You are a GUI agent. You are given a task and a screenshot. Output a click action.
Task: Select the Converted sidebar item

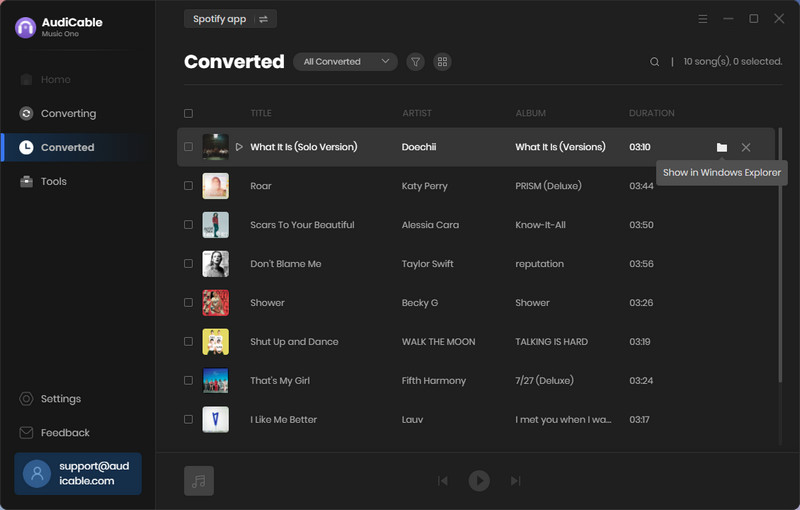[x=78, y=147]
